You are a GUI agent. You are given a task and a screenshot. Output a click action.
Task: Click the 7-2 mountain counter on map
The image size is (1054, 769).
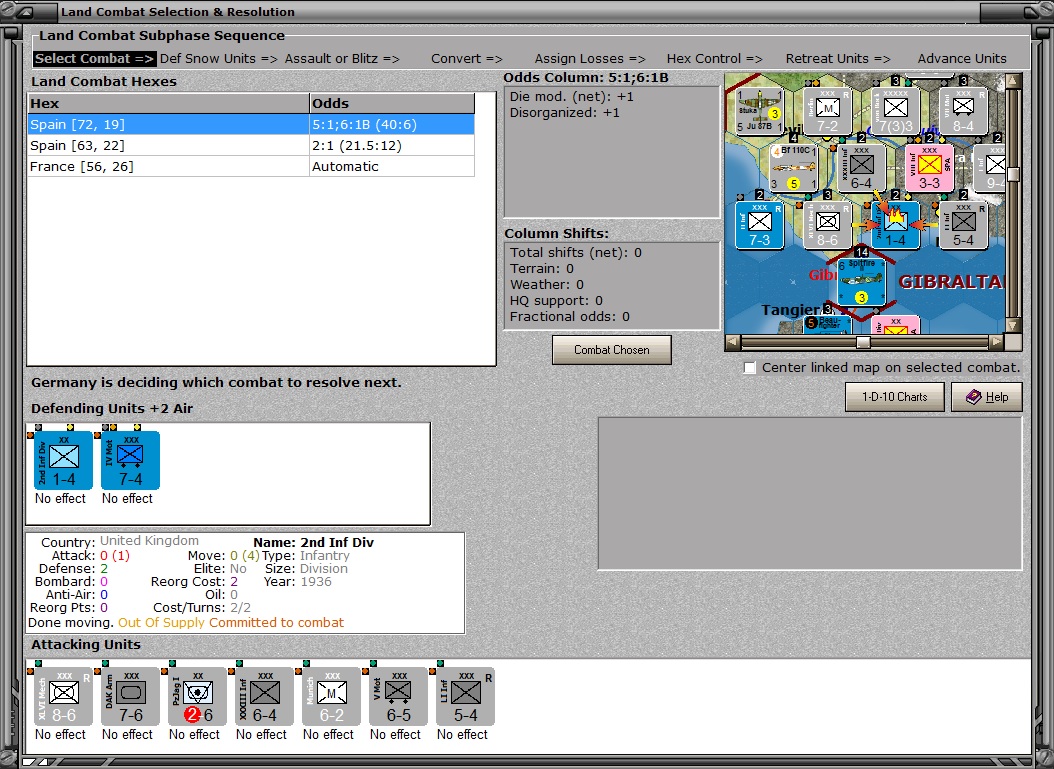tap(827, 110)
